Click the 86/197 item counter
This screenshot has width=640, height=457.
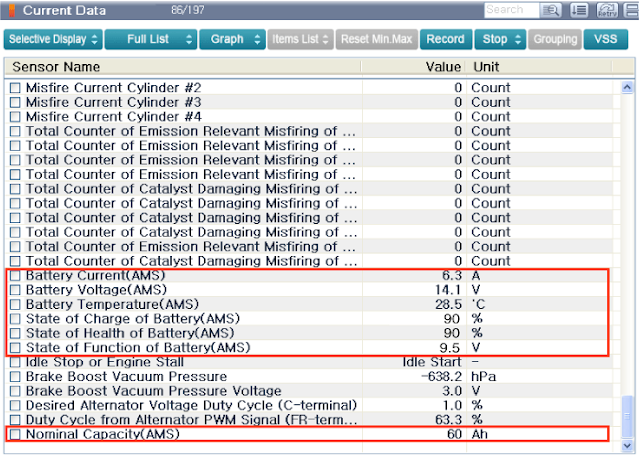[x=188, y=10]
